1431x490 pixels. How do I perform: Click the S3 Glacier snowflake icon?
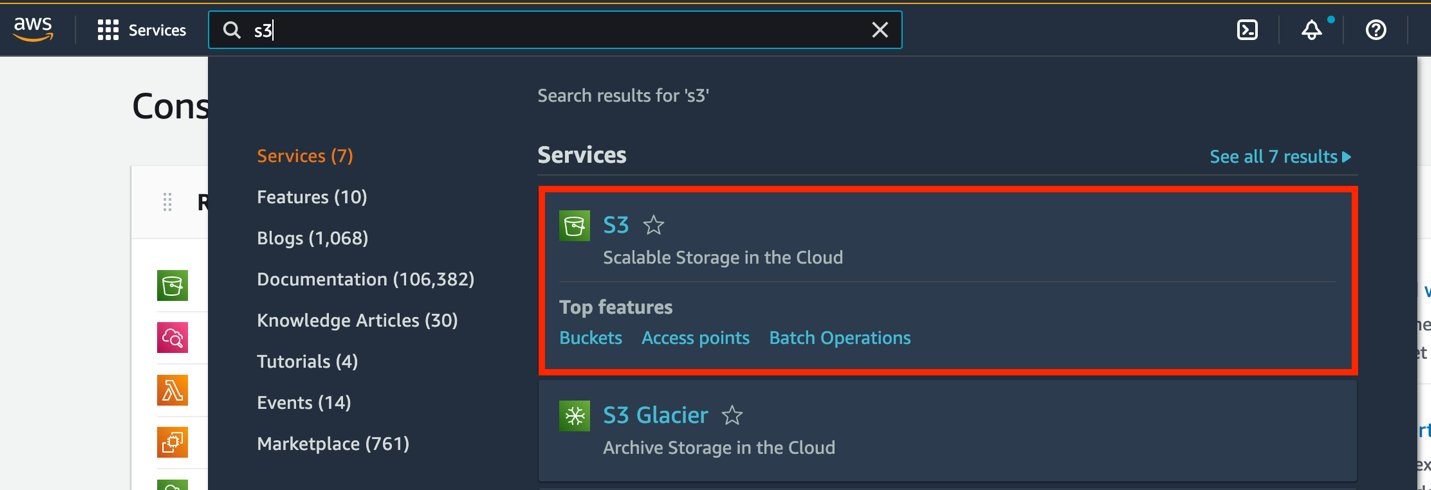(574, 415)
